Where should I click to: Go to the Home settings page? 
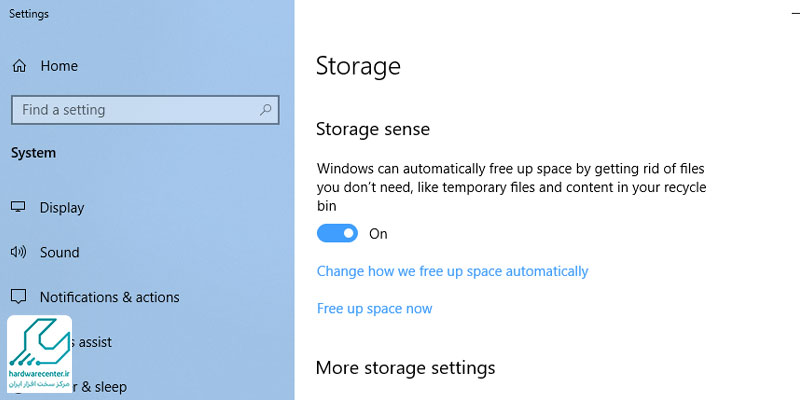pos(59,66)
